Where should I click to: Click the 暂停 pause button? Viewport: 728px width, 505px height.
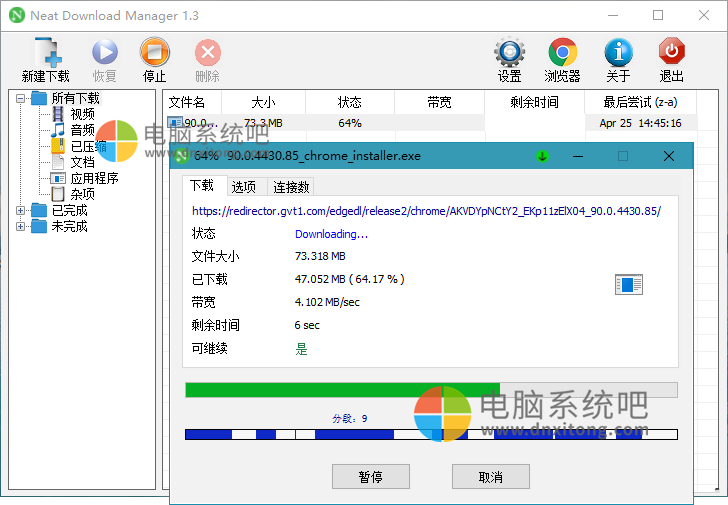(x=370, y=477)
